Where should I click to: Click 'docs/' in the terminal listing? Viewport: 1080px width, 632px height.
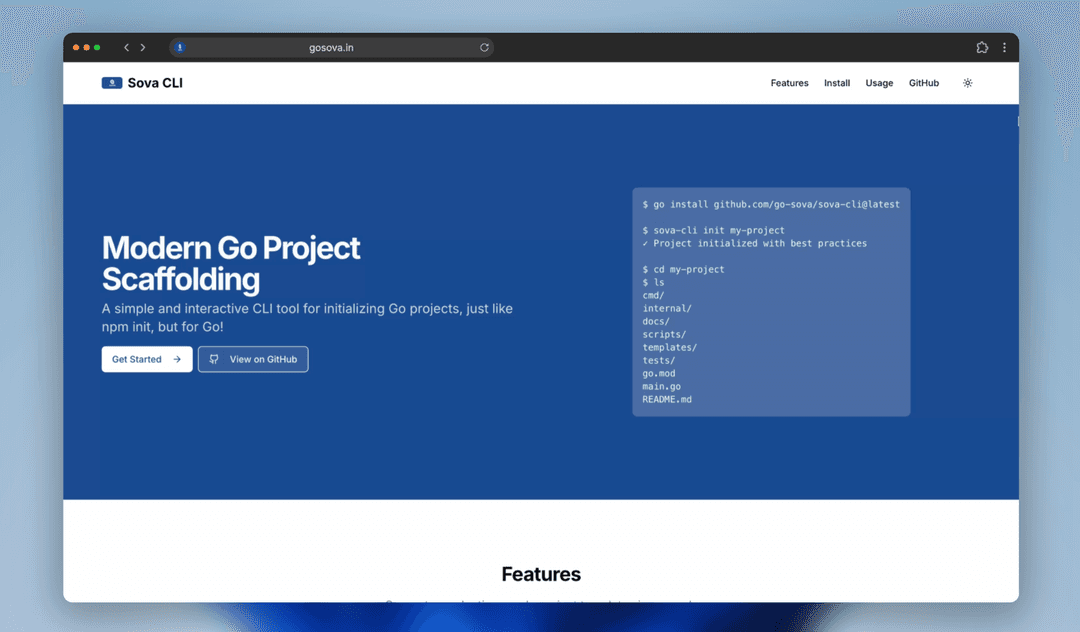pyautogui.click(x=656, y=322)
